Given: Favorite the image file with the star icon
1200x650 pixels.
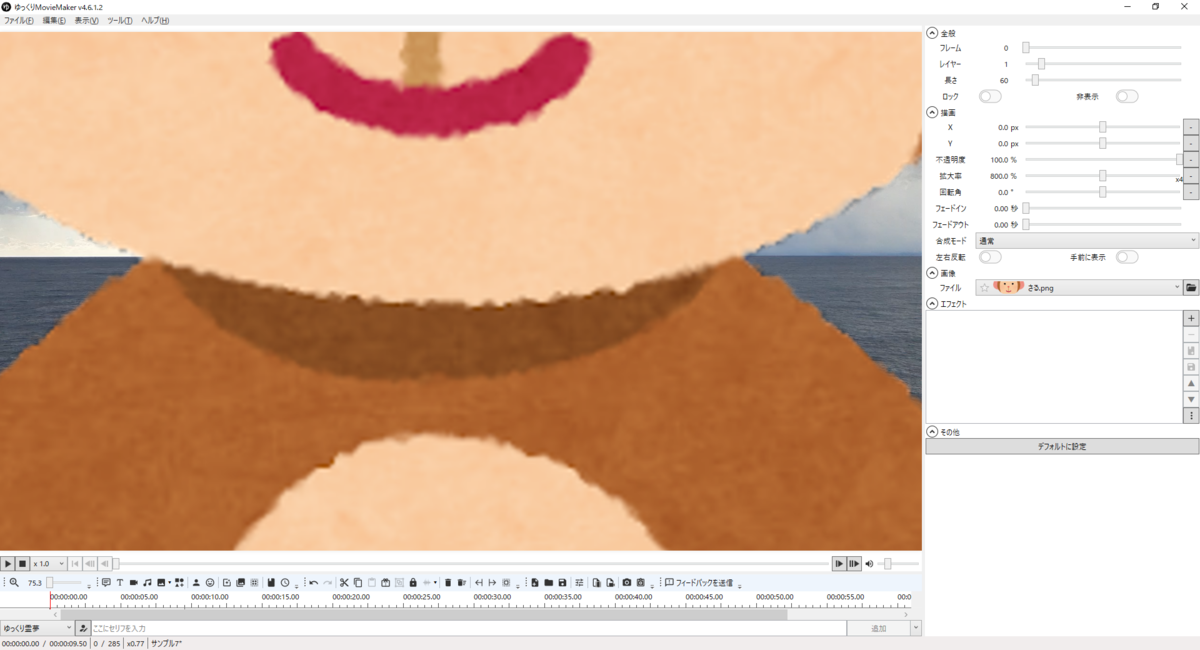Looking at the screenshot, I should (x=985, y=288).
